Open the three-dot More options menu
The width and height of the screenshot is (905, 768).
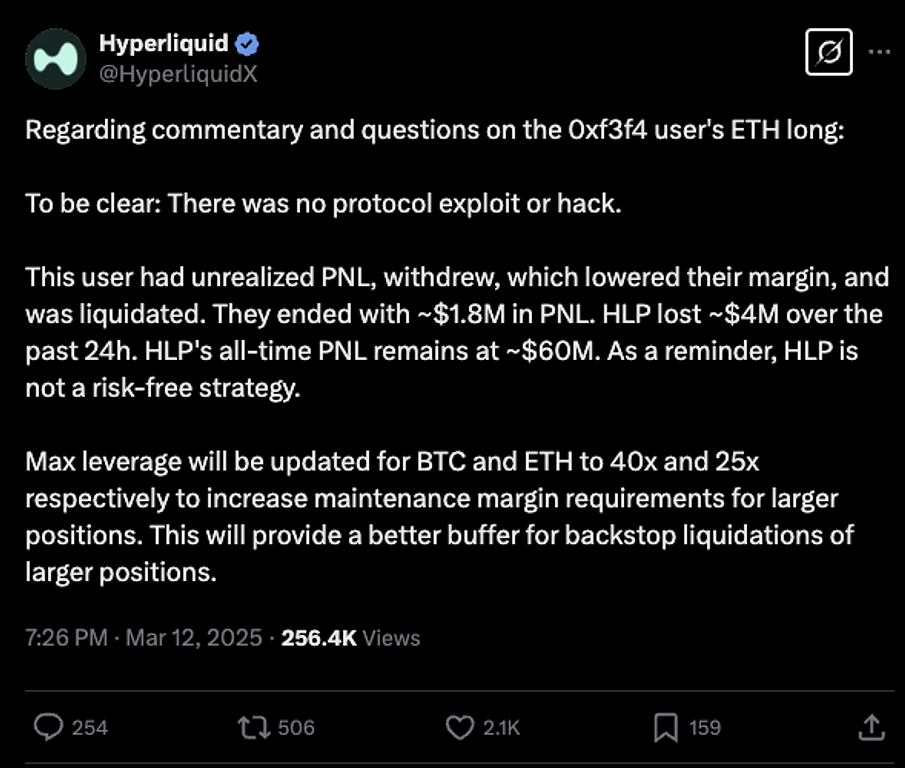click(x=878, y=51)
